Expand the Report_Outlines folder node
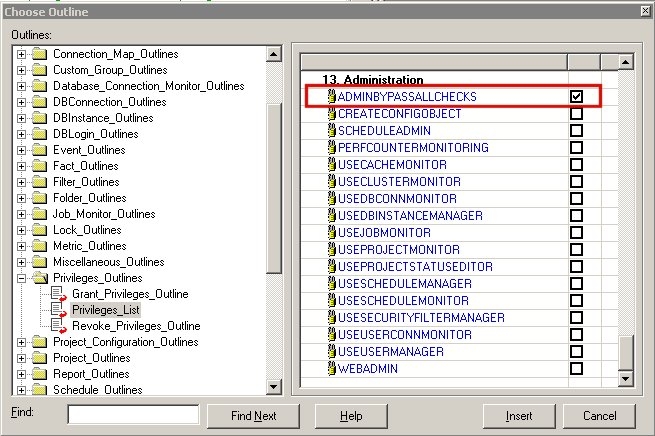Viewport: 655px width, 436px height. (x=21, y=374)
